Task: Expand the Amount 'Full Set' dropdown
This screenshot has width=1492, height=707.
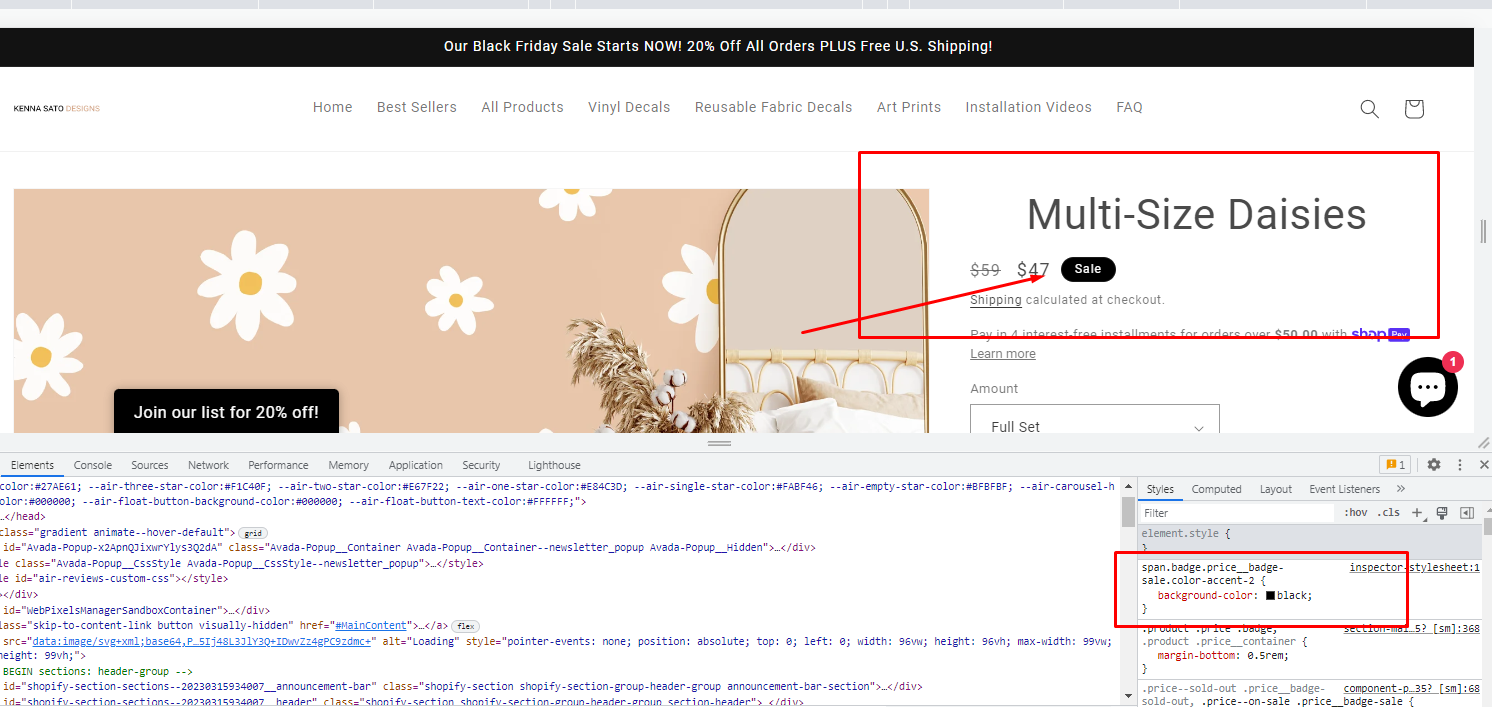Action: coord(1095,427)
